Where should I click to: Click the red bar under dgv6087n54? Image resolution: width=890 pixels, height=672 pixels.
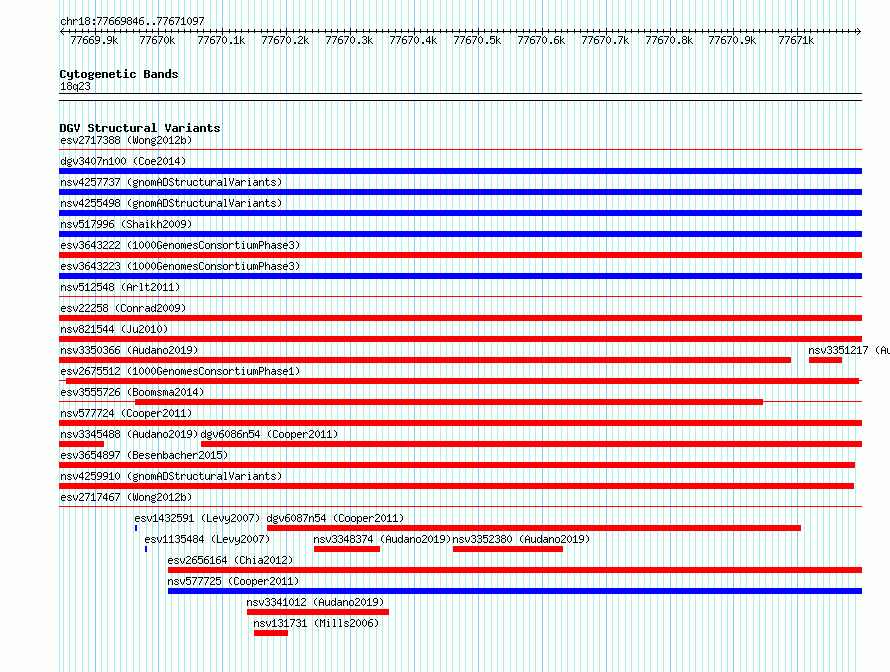pos(534,528)
